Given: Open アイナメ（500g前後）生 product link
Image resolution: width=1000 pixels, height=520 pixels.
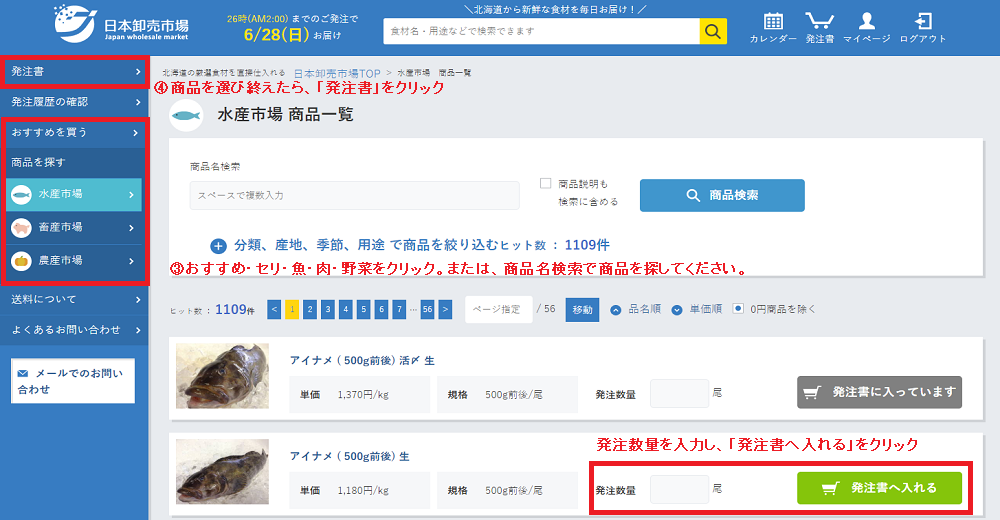Looking at the screenshot, I should pos(349,456).
